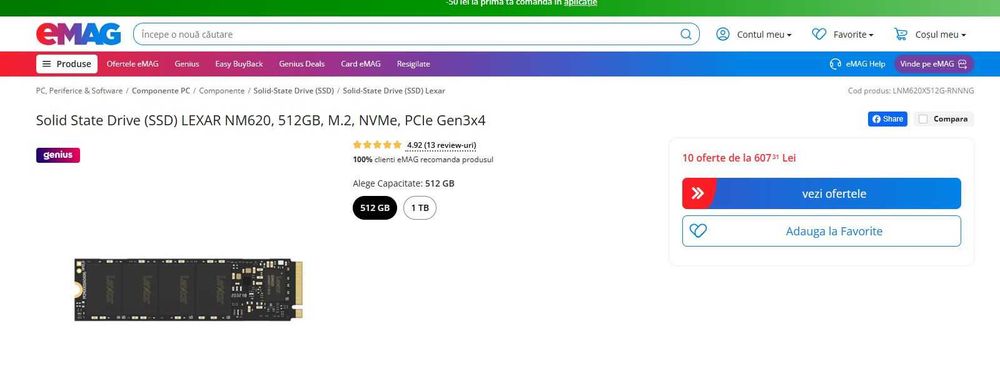This screenshot has height=365, width=1000.
Task: Click Vinde pe eMAG button
Action: [934, 64]
